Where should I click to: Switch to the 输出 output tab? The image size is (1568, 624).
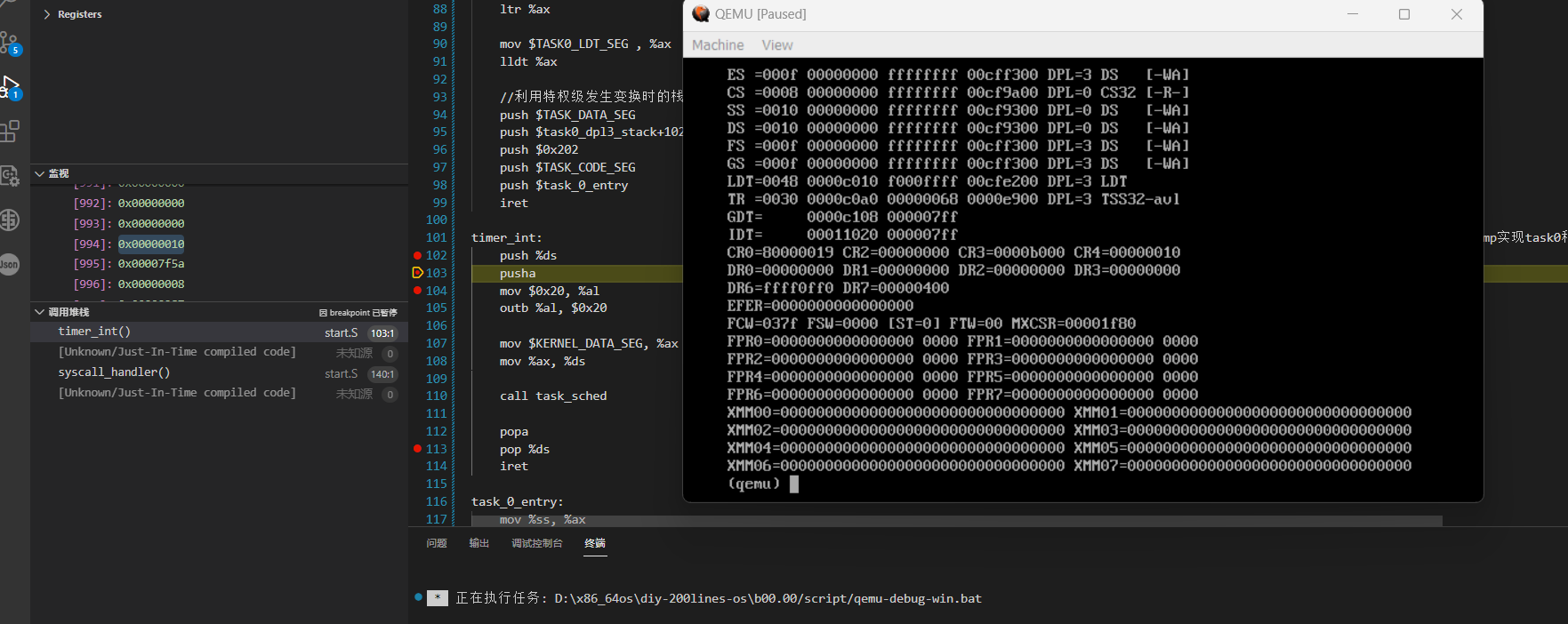(x=479, y=543)
